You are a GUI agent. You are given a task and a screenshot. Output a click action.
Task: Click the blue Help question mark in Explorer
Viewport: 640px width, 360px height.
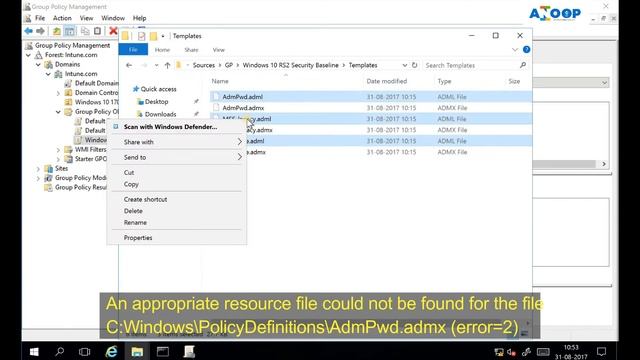pos(527,49)
